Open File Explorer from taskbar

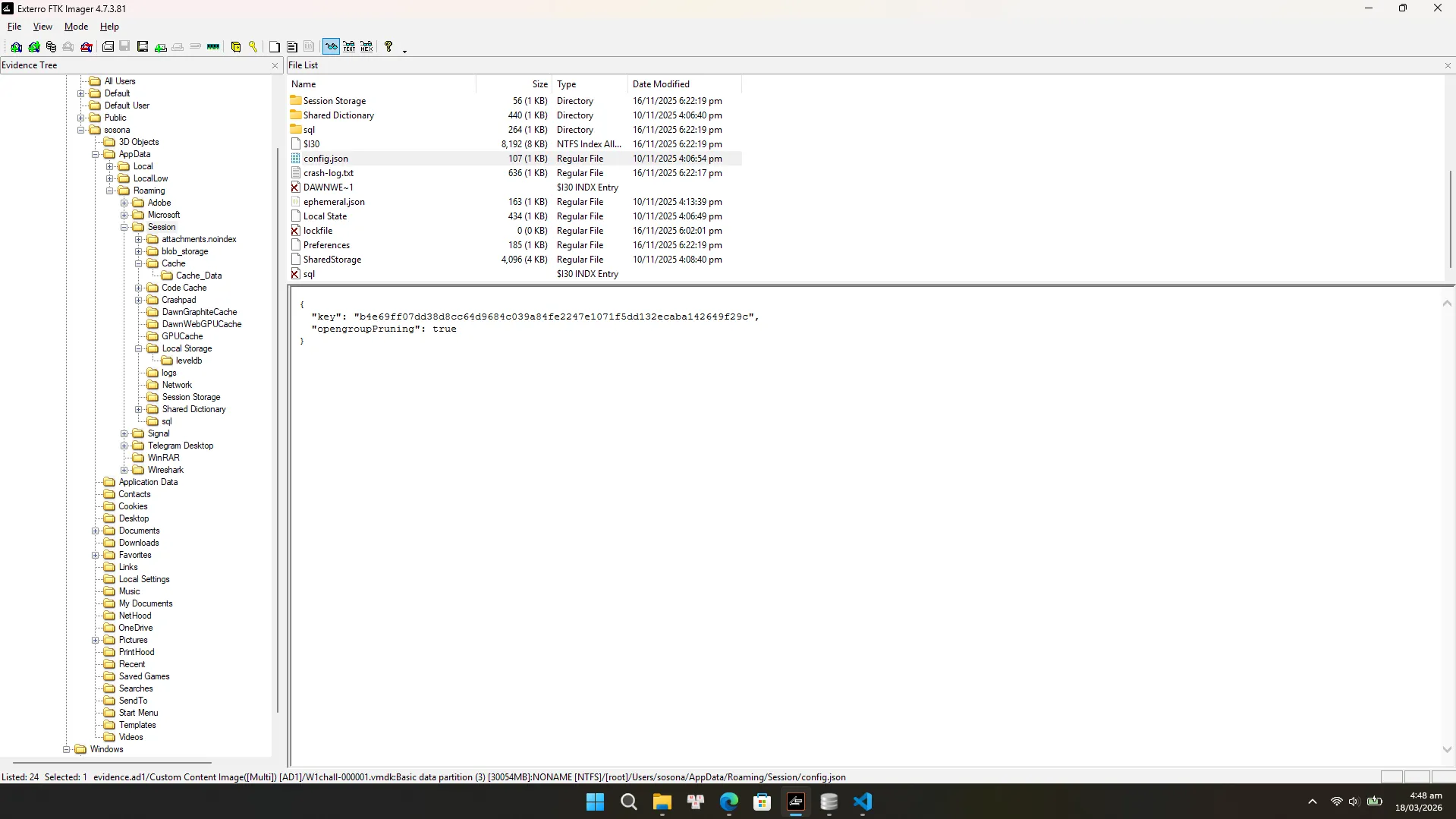tap(662, 802)
